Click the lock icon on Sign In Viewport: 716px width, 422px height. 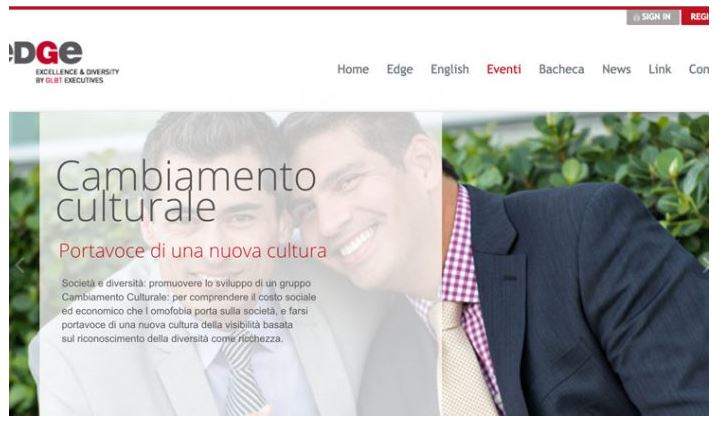[x=637, y=17]
